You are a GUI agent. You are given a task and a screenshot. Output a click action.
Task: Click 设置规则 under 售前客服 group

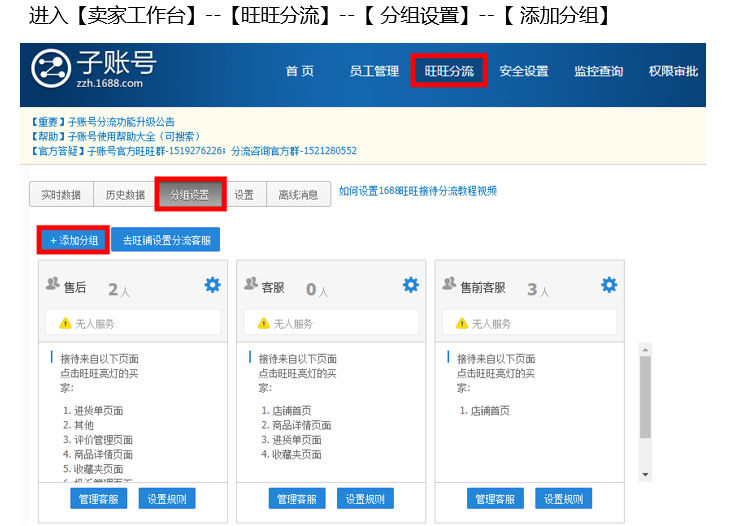point(563,498)
